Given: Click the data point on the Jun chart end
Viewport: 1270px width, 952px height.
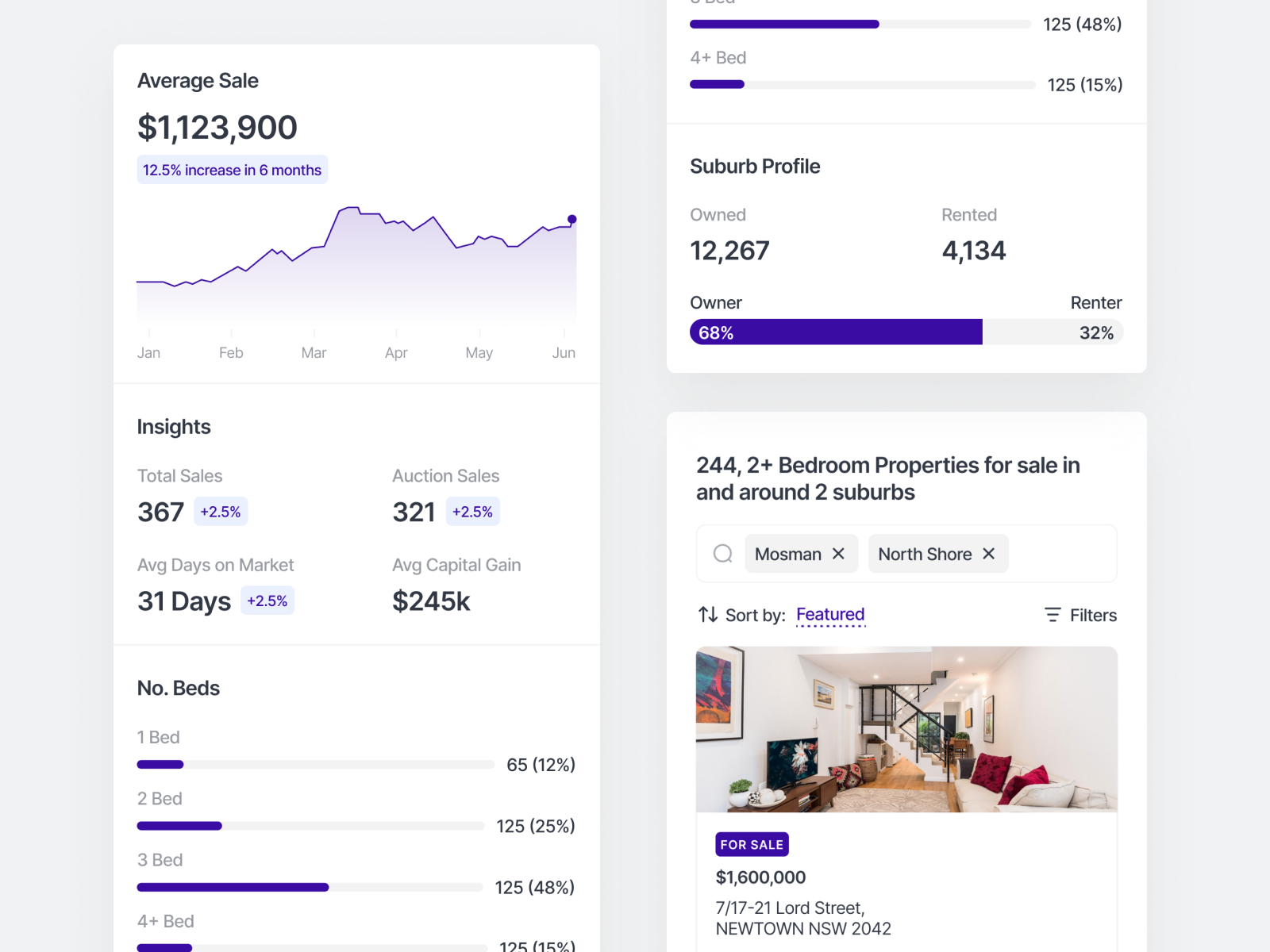Looking at the screenshot, I should tap(571, 219).
